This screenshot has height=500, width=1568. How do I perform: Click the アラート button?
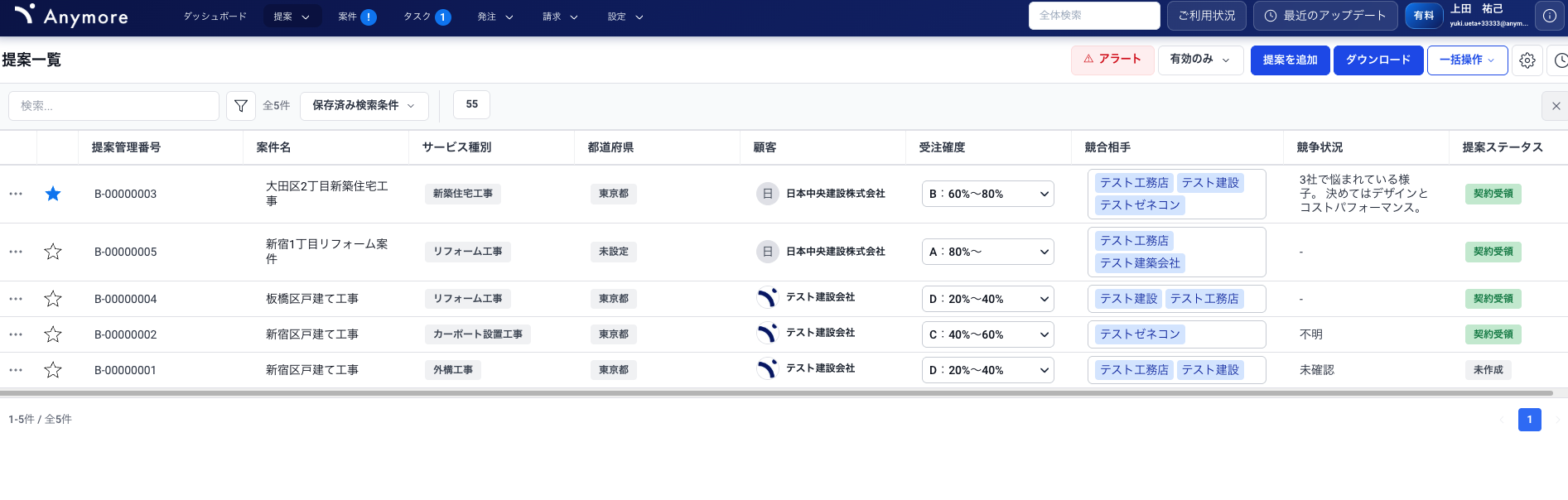[x=1112, y=60]
